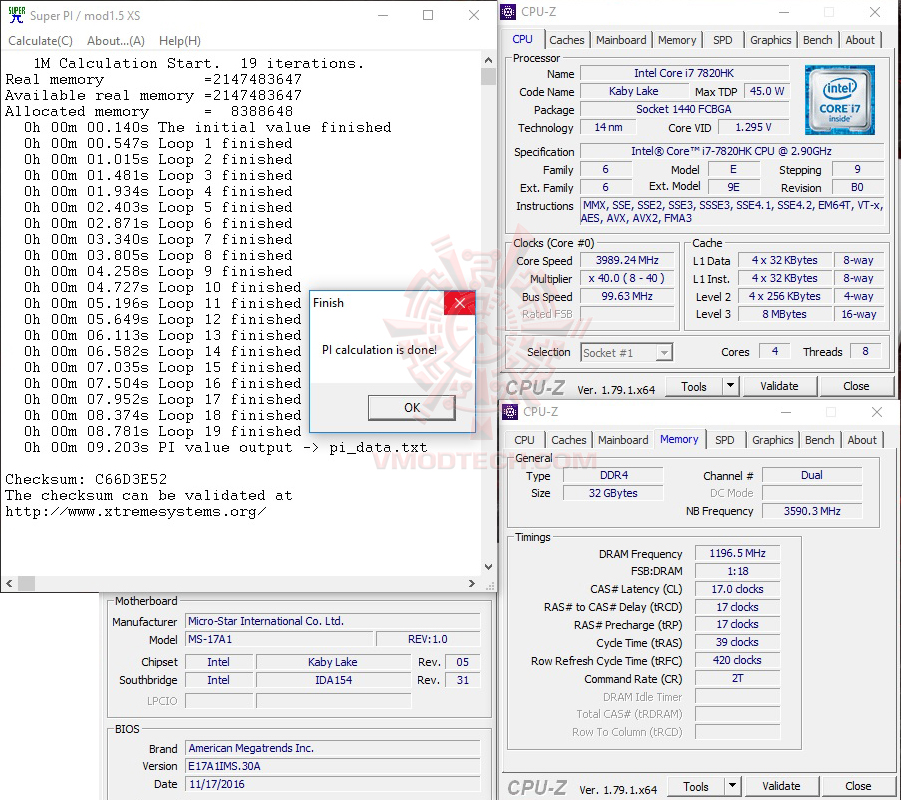Viewport: 901px width, 800px height.
Task: Expand Tools dropdown arrow in lower CPU-Z window
Action: (x=732, y=786)
